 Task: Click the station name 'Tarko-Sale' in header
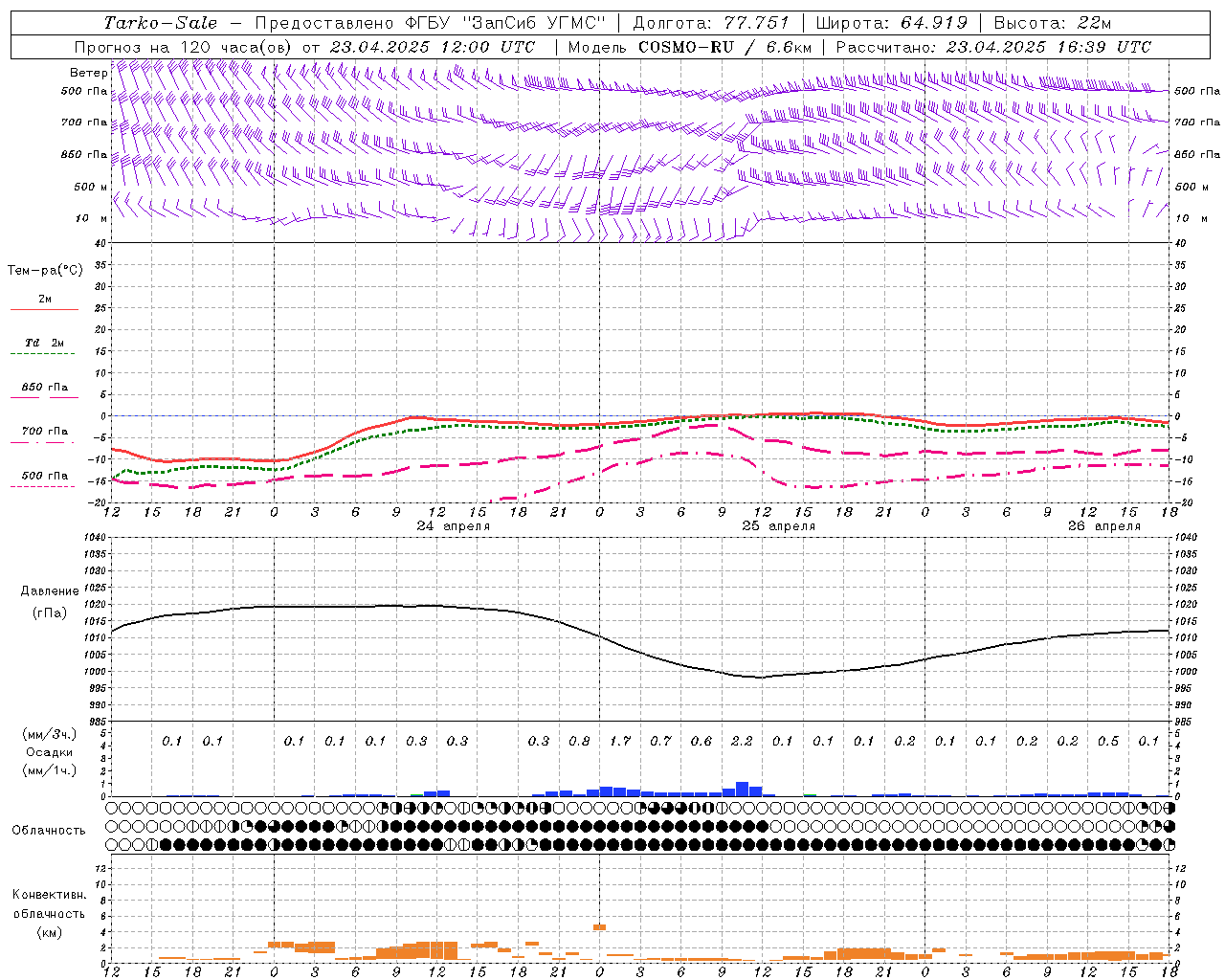(160, 23)
